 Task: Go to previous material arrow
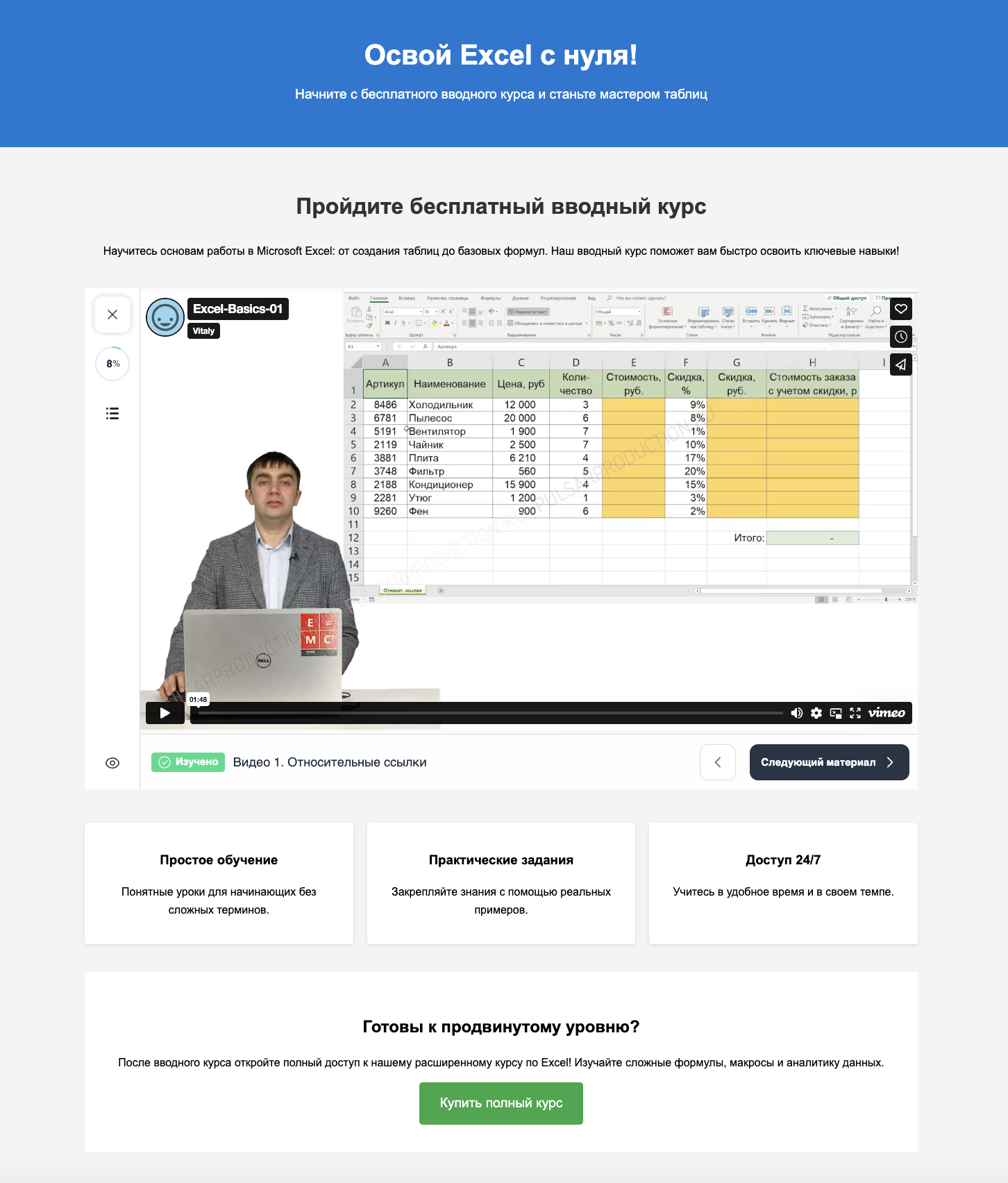point(718,762)
